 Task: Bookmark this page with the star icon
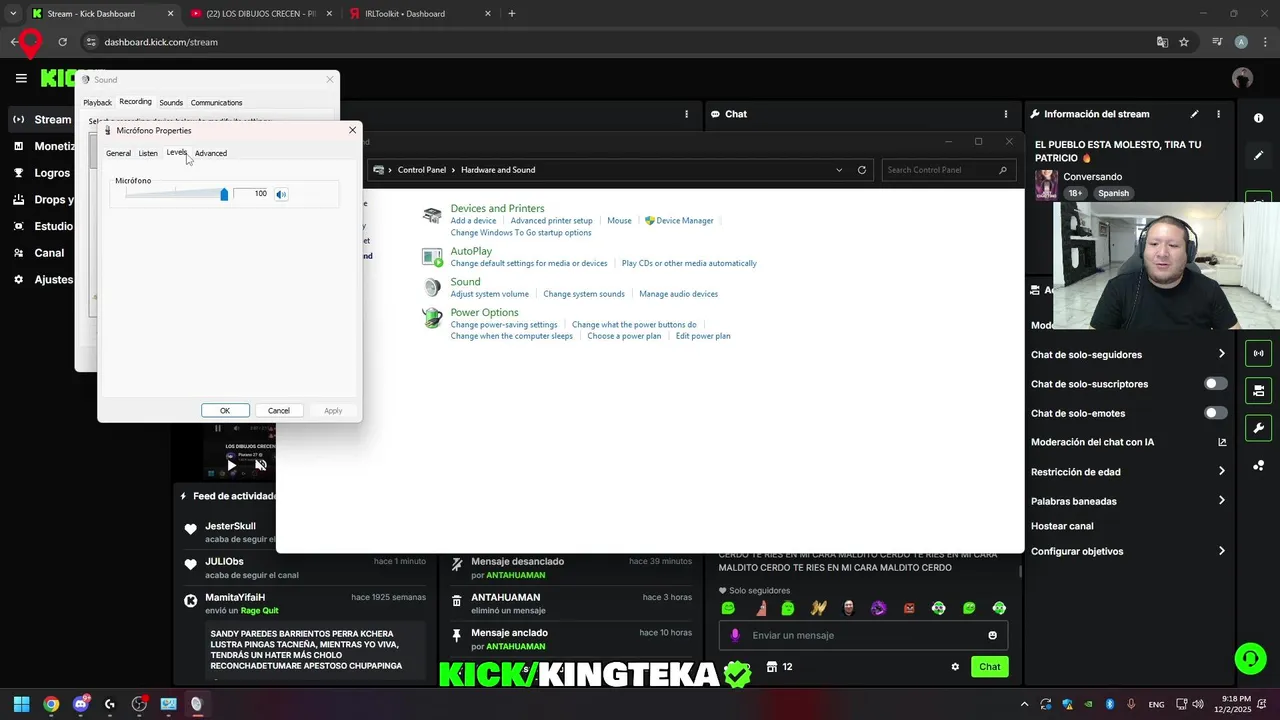1184,42
